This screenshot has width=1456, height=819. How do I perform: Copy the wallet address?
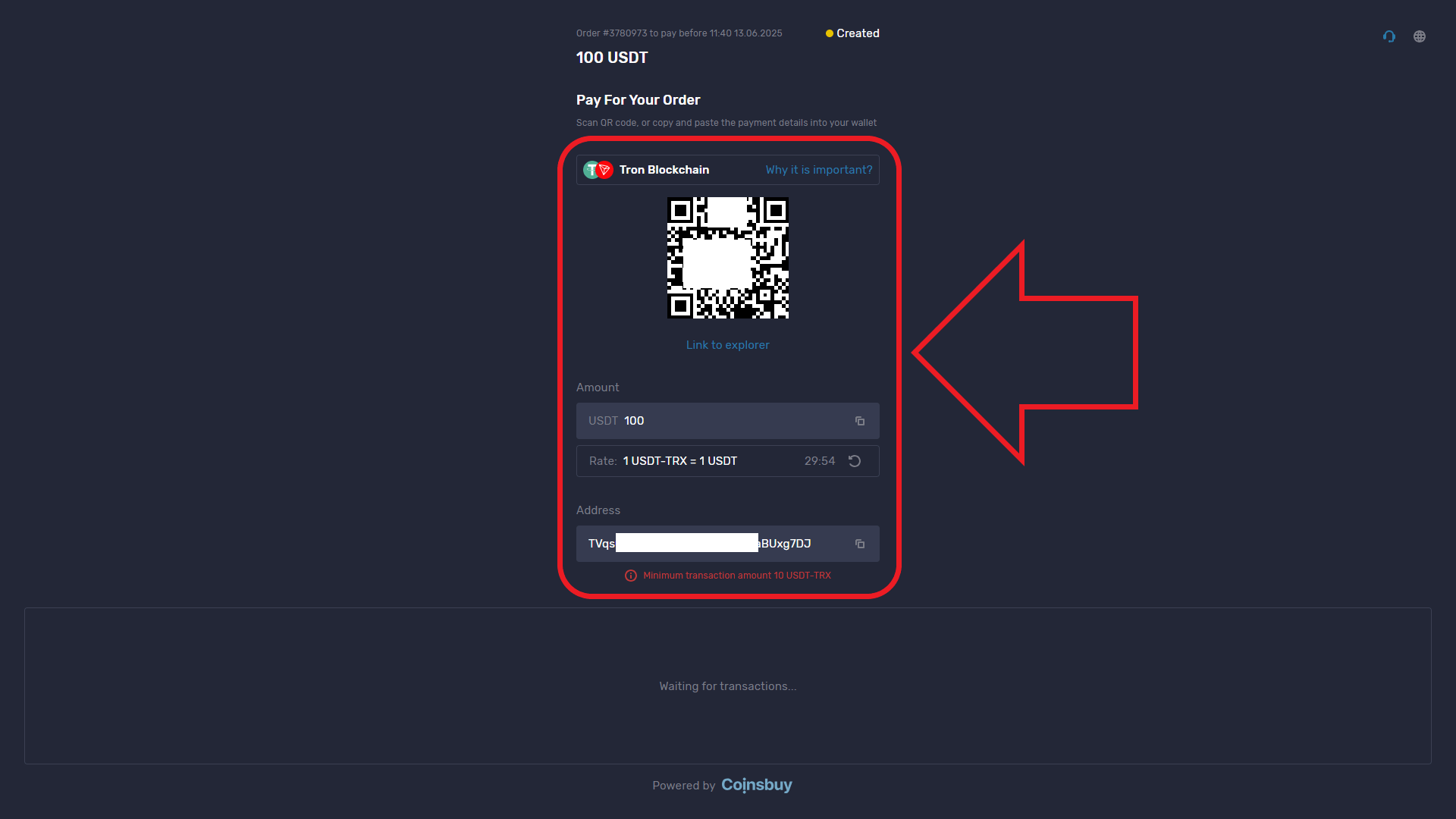pos(860,544)
